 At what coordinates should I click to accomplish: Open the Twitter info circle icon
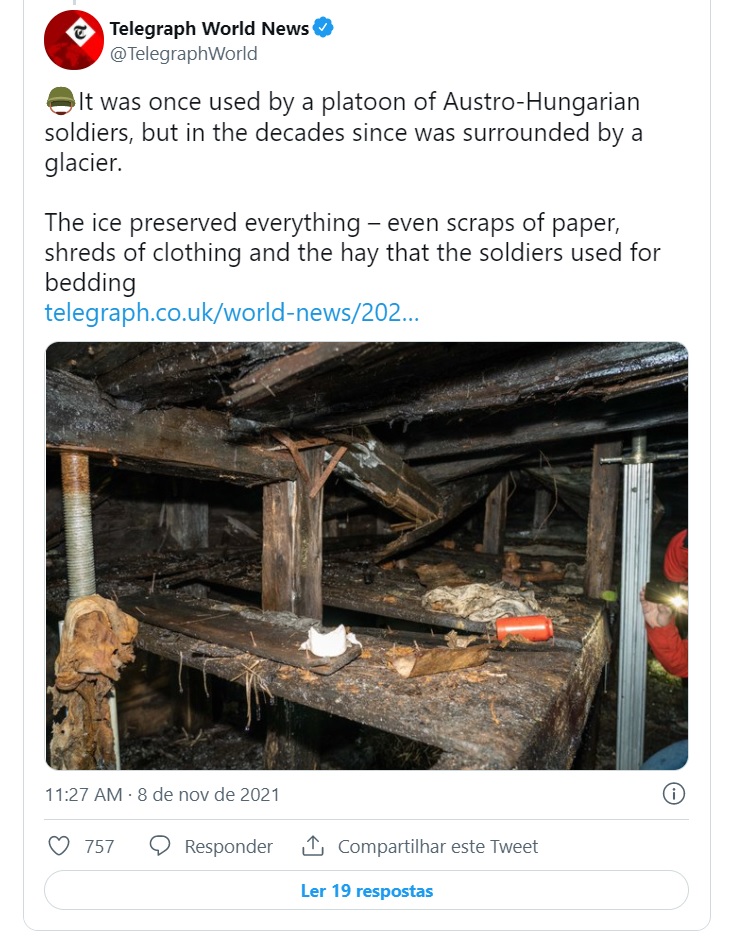tap(674, 793)
